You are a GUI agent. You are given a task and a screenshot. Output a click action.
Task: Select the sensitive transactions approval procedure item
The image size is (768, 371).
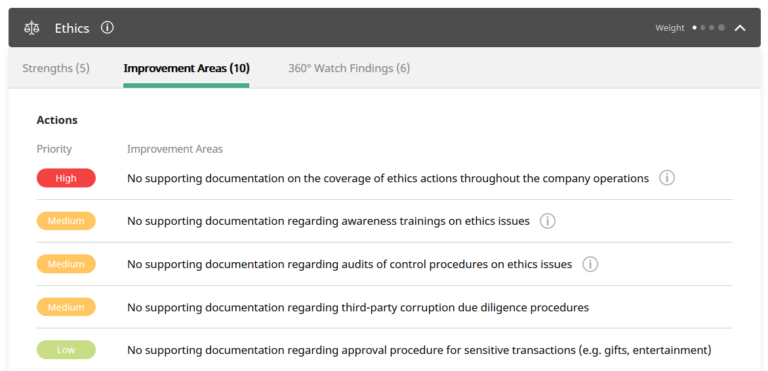pos(419,350)
